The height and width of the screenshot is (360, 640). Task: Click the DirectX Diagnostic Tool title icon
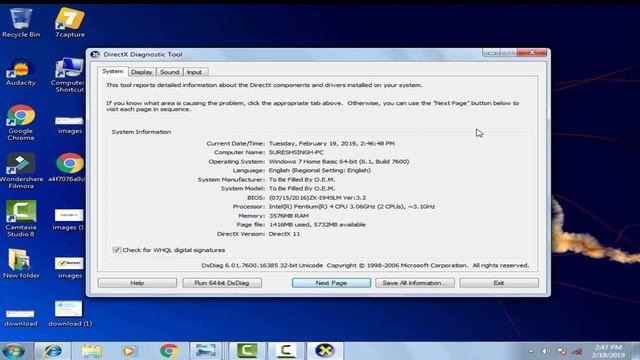pyautogui.click(x=95, y=54)
